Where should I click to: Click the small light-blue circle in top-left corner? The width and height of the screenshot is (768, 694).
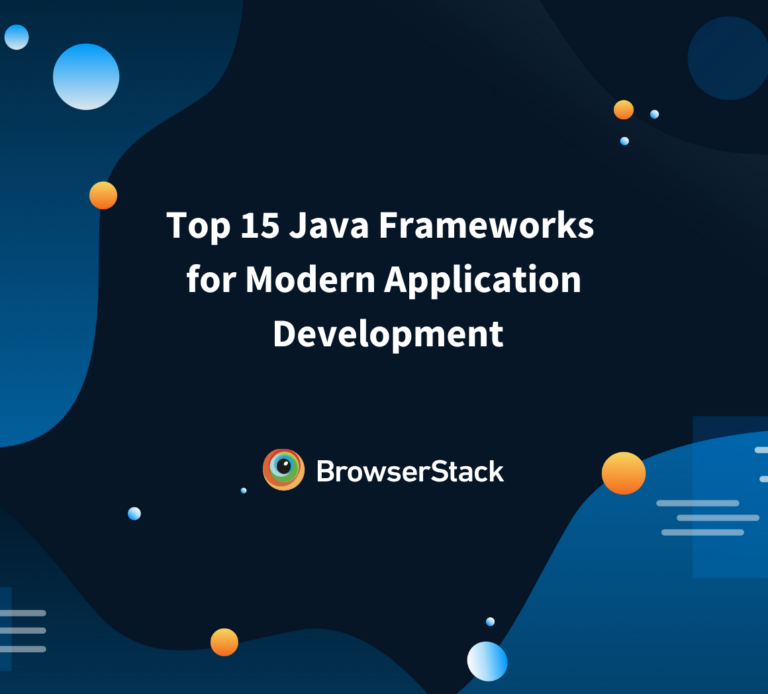[x=16, y=38]
